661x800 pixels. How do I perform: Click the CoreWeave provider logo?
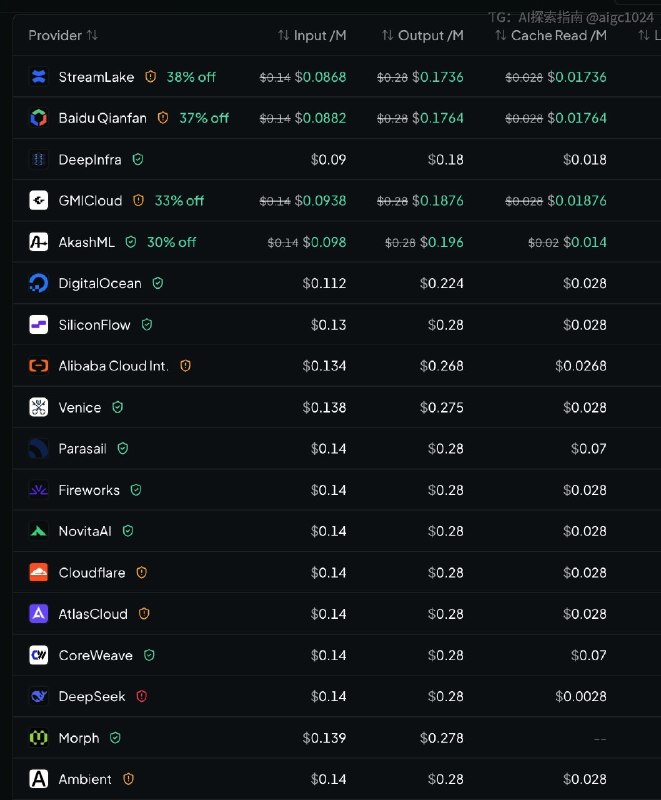(39, 655)
